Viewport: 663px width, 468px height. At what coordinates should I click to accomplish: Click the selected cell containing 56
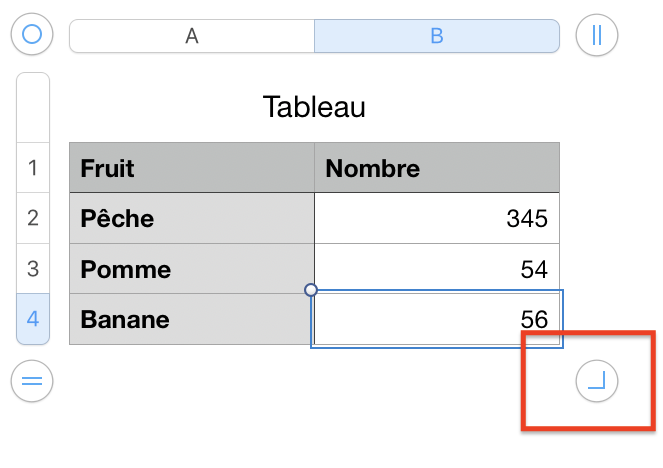pyautogui.click(x=436, y=320)
